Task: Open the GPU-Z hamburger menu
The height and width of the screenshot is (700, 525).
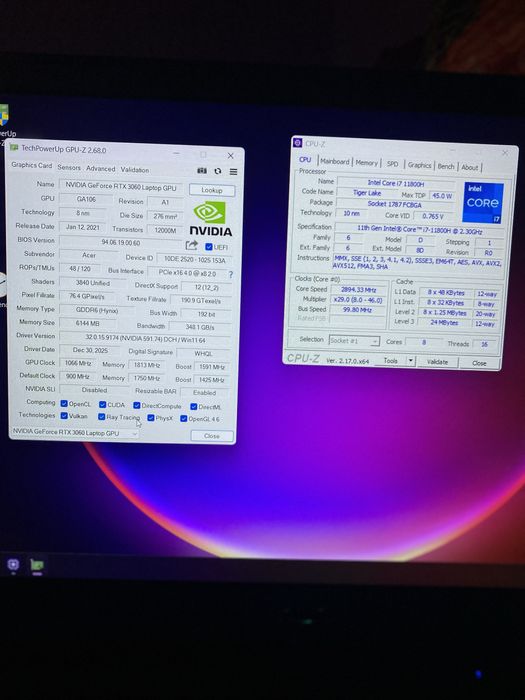Action: pyautogui.click(x=233, y=171)
